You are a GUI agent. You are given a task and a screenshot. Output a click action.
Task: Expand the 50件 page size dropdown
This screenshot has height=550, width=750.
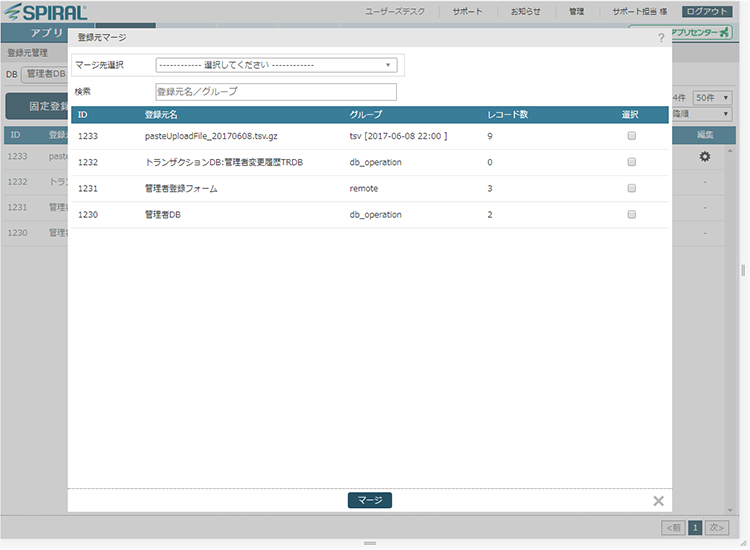713,98
